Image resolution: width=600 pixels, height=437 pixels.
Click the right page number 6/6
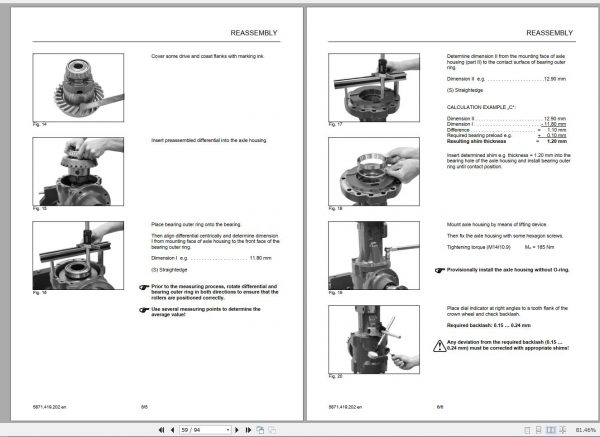click(440, 407)
